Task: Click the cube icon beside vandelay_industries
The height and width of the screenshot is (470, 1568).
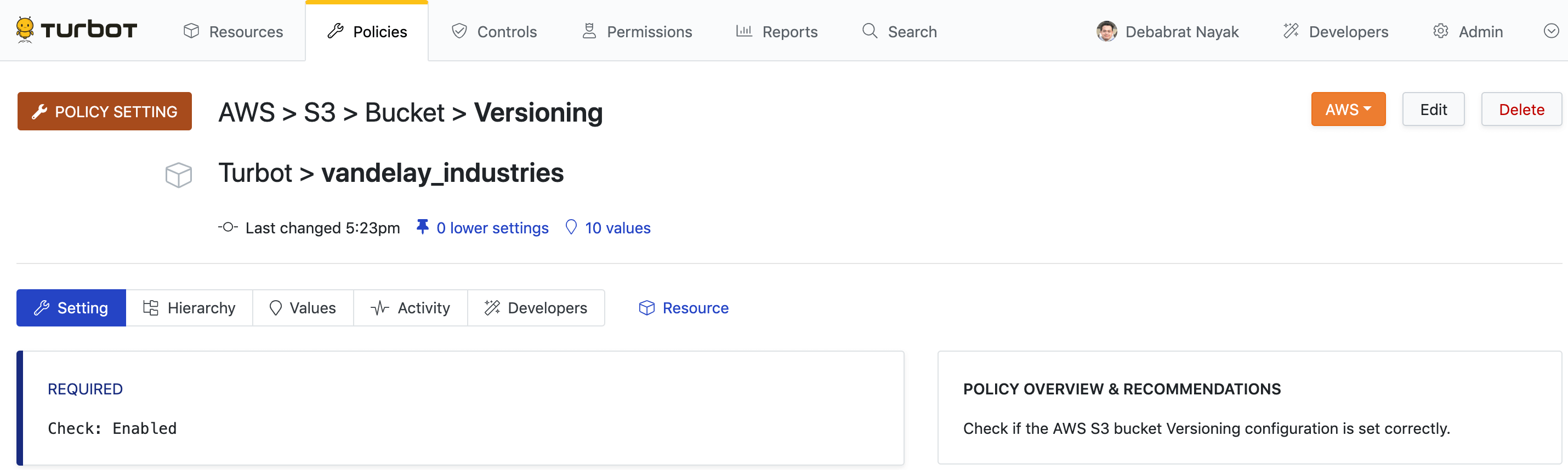Action: point(178,175)
